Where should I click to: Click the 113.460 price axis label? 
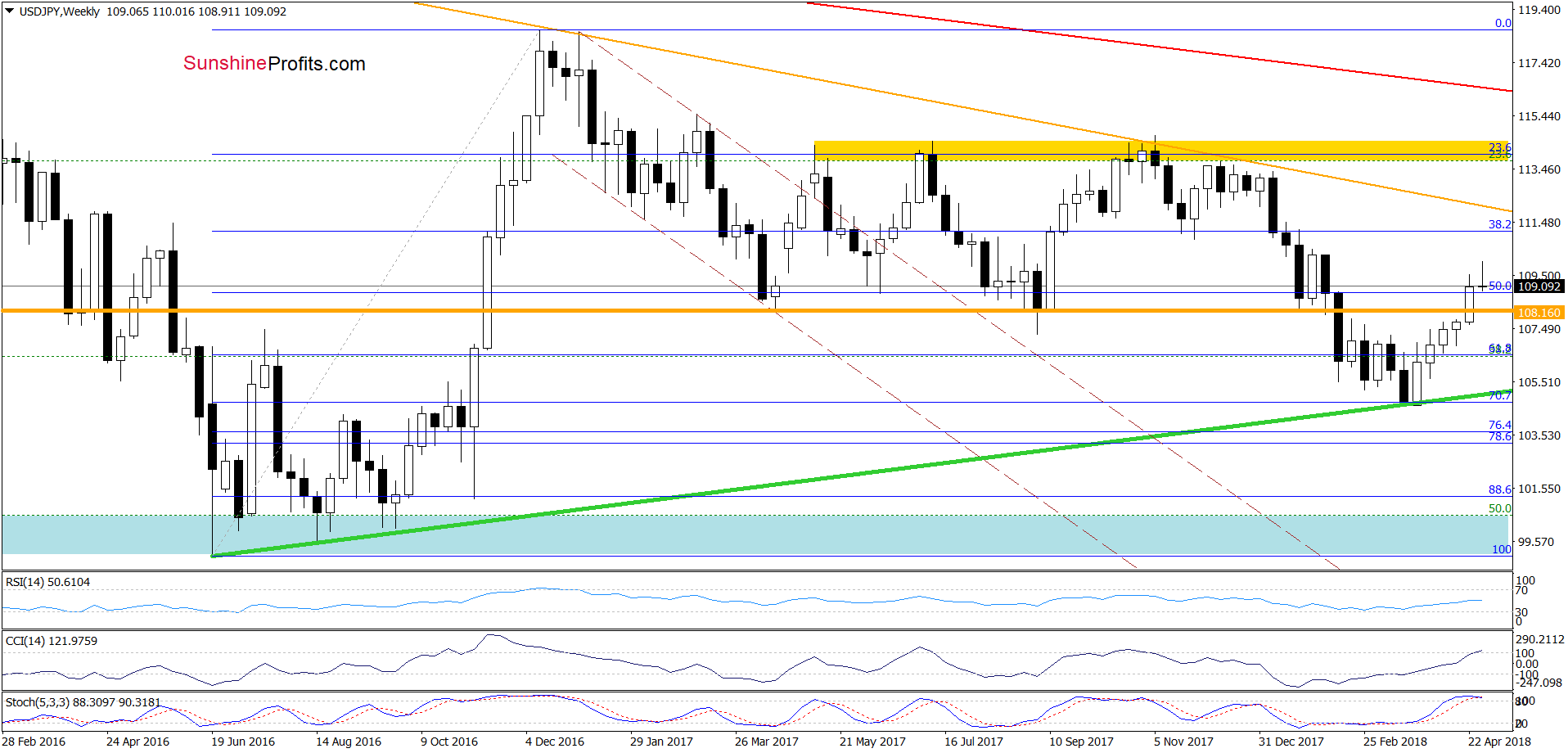pos(1539,169)
